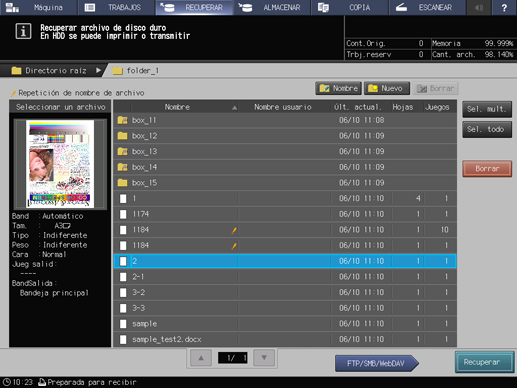Click Bandeja principal output tray text
Viewport: 517px width, 388px height.
coord(54,293)
